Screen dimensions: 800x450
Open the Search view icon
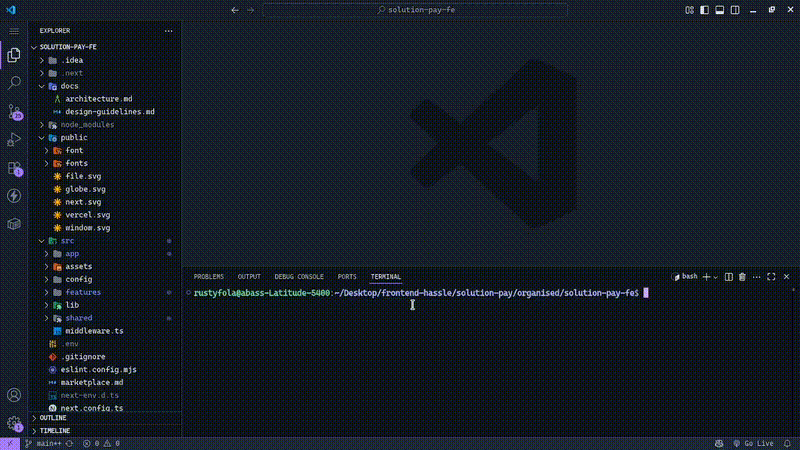pyautogui.click(x=14, y=83)
